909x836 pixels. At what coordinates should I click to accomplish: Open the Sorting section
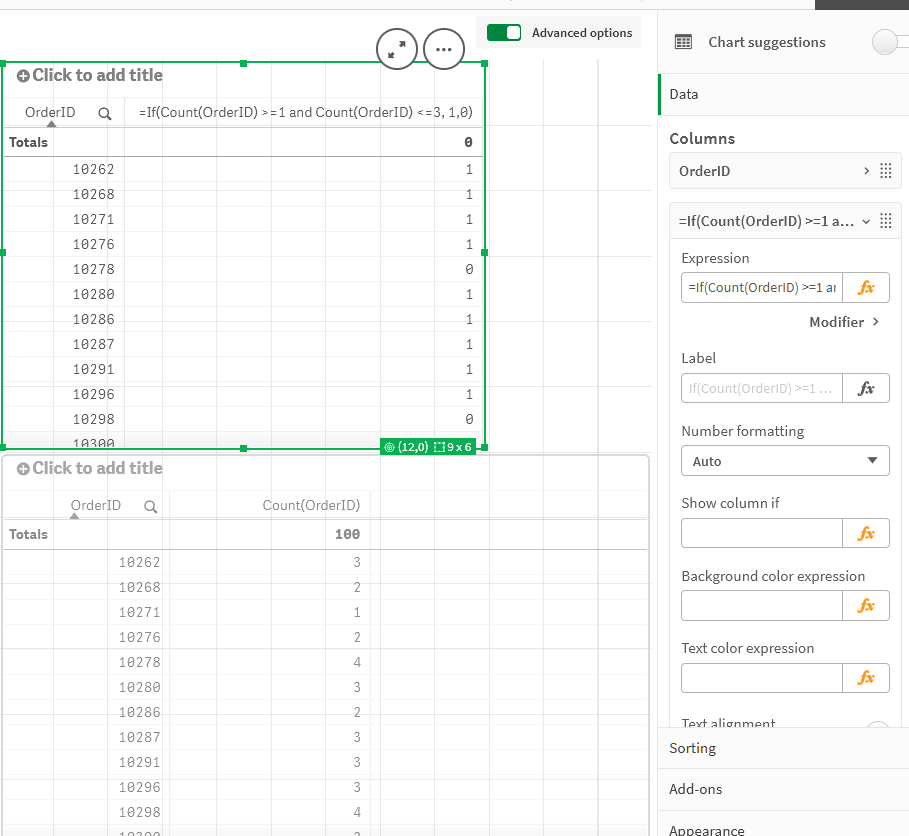[x=693, y=748]
